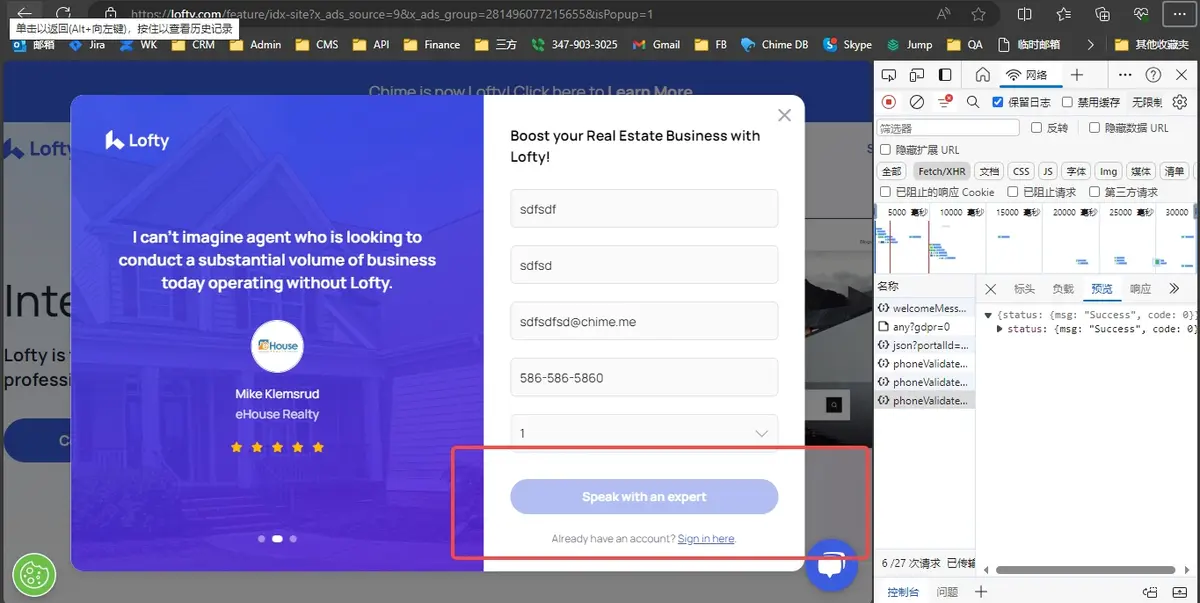Open network settings gear icon
Screen dimensions: 1200x603
point(1180,102)
